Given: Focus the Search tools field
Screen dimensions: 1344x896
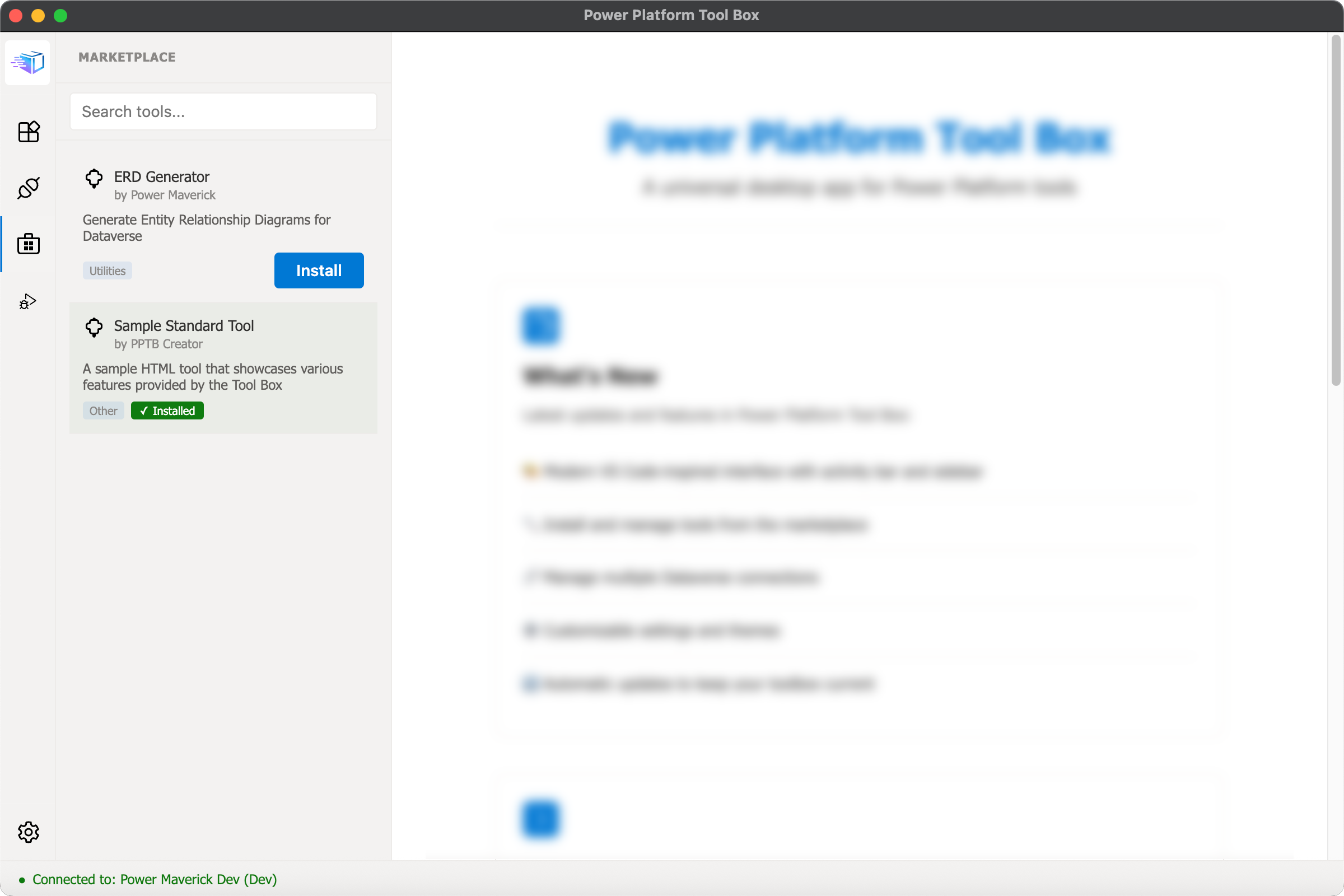Looking at the screenshot, I should pyautogui.click(x=223, y=111).
